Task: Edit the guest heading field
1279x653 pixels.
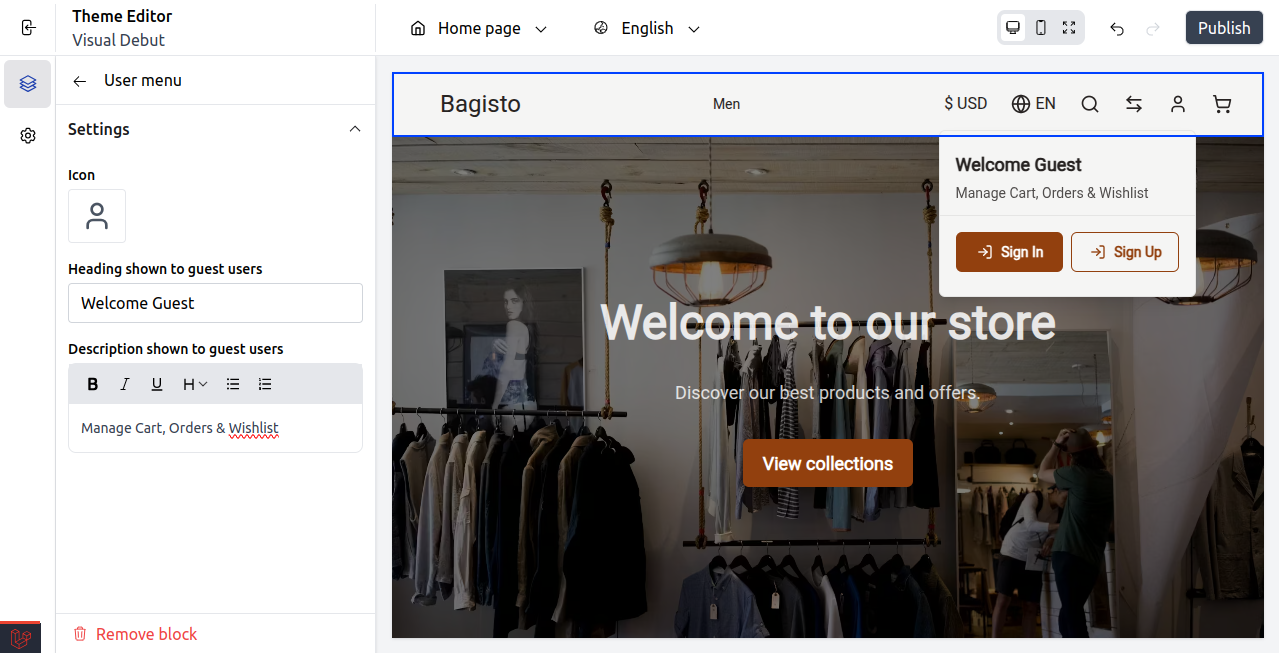Action: (215, 303)
